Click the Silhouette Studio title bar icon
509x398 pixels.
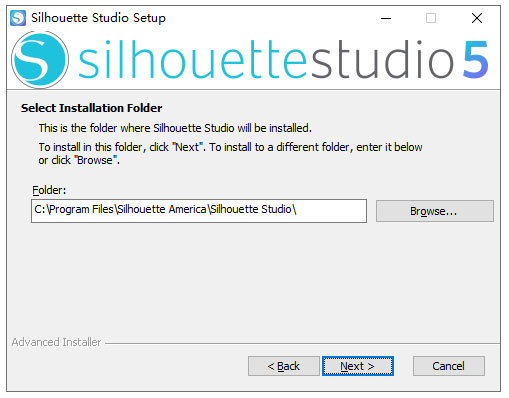point(18,18)
